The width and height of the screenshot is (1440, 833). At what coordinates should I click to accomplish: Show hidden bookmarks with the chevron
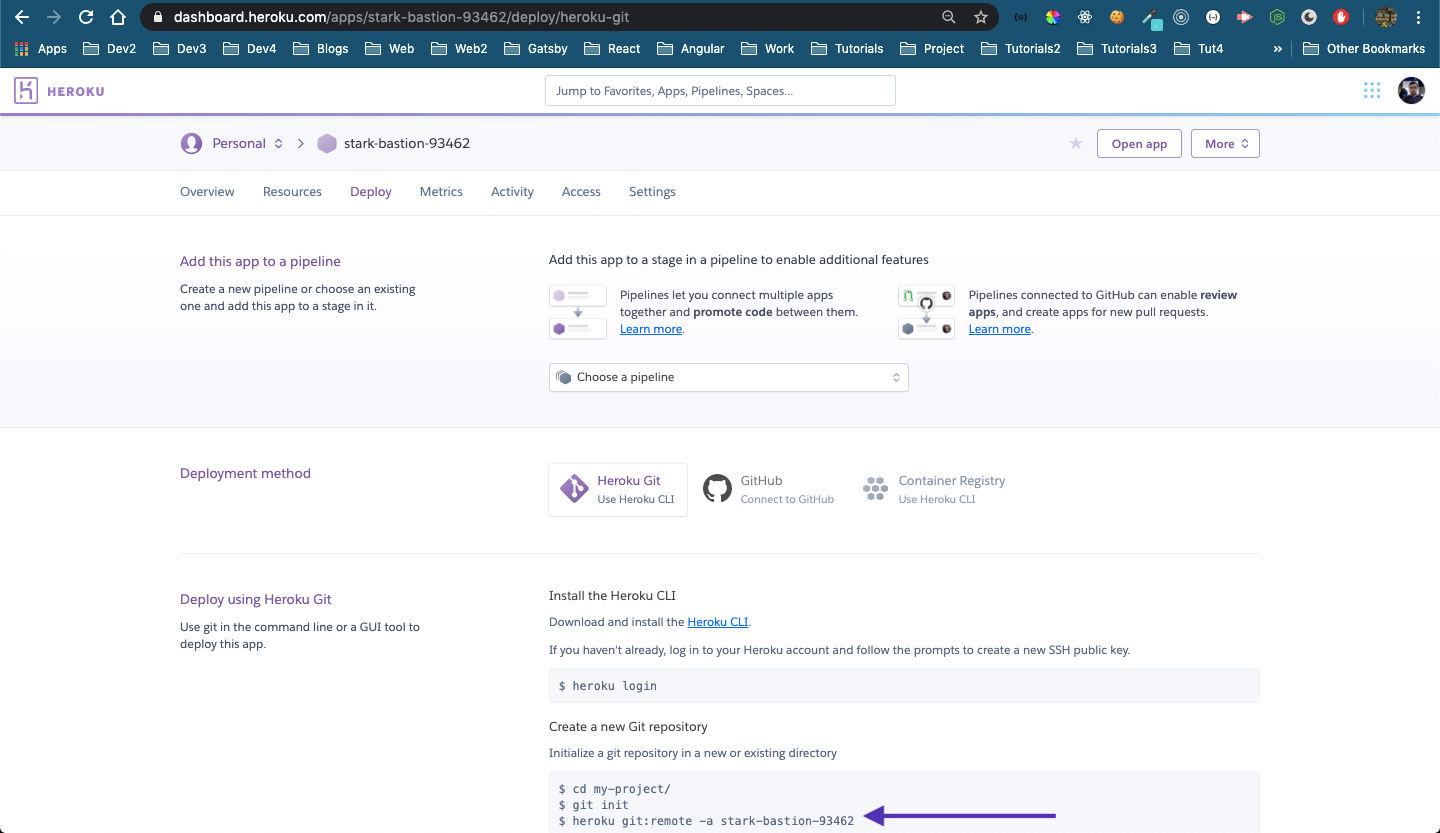(1277, 48)
